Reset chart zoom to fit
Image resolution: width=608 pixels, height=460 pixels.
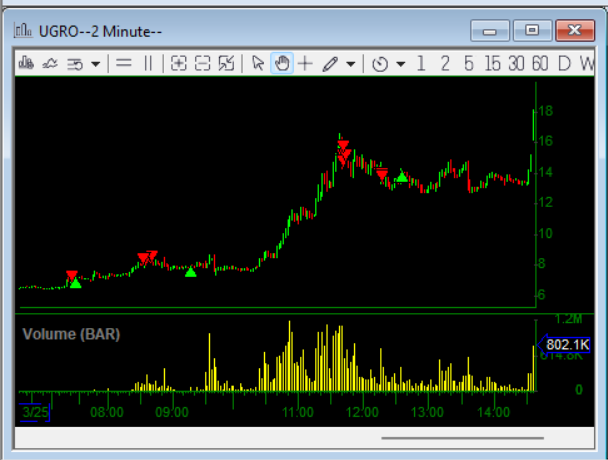point(226,63)
